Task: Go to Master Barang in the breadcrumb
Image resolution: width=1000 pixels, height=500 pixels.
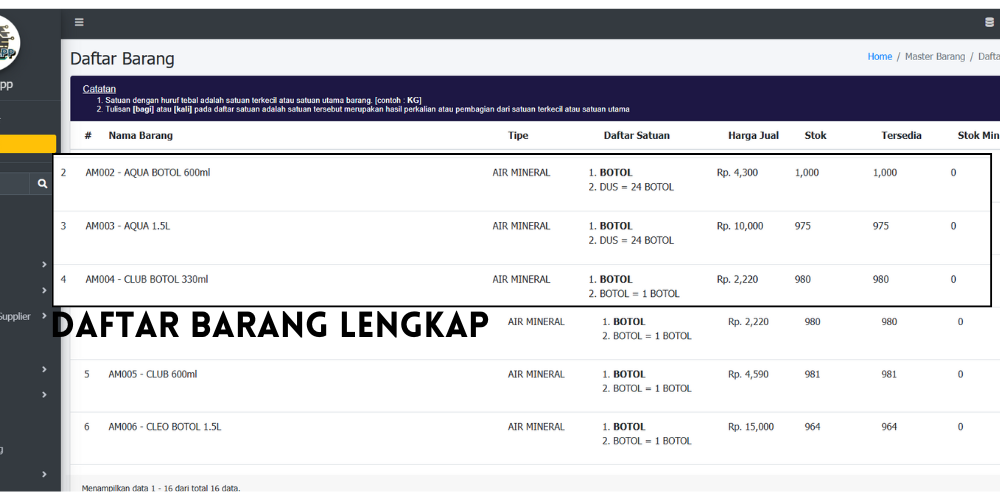Action: [934, 57]
